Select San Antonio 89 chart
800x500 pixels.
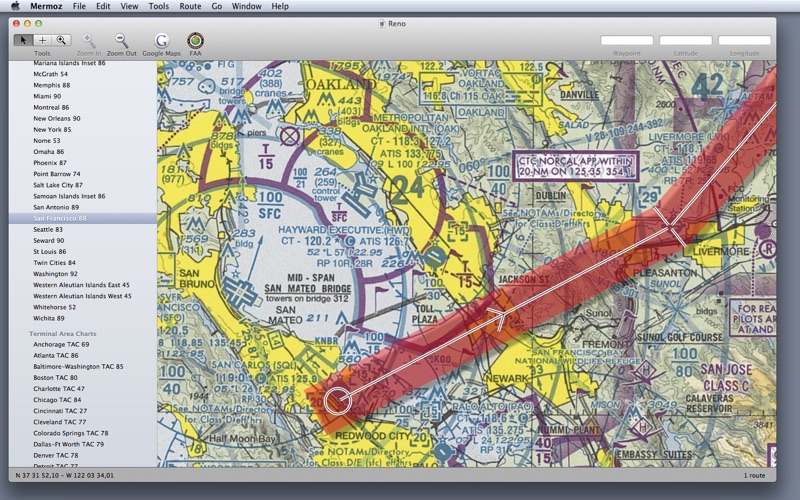coord(56,207)
